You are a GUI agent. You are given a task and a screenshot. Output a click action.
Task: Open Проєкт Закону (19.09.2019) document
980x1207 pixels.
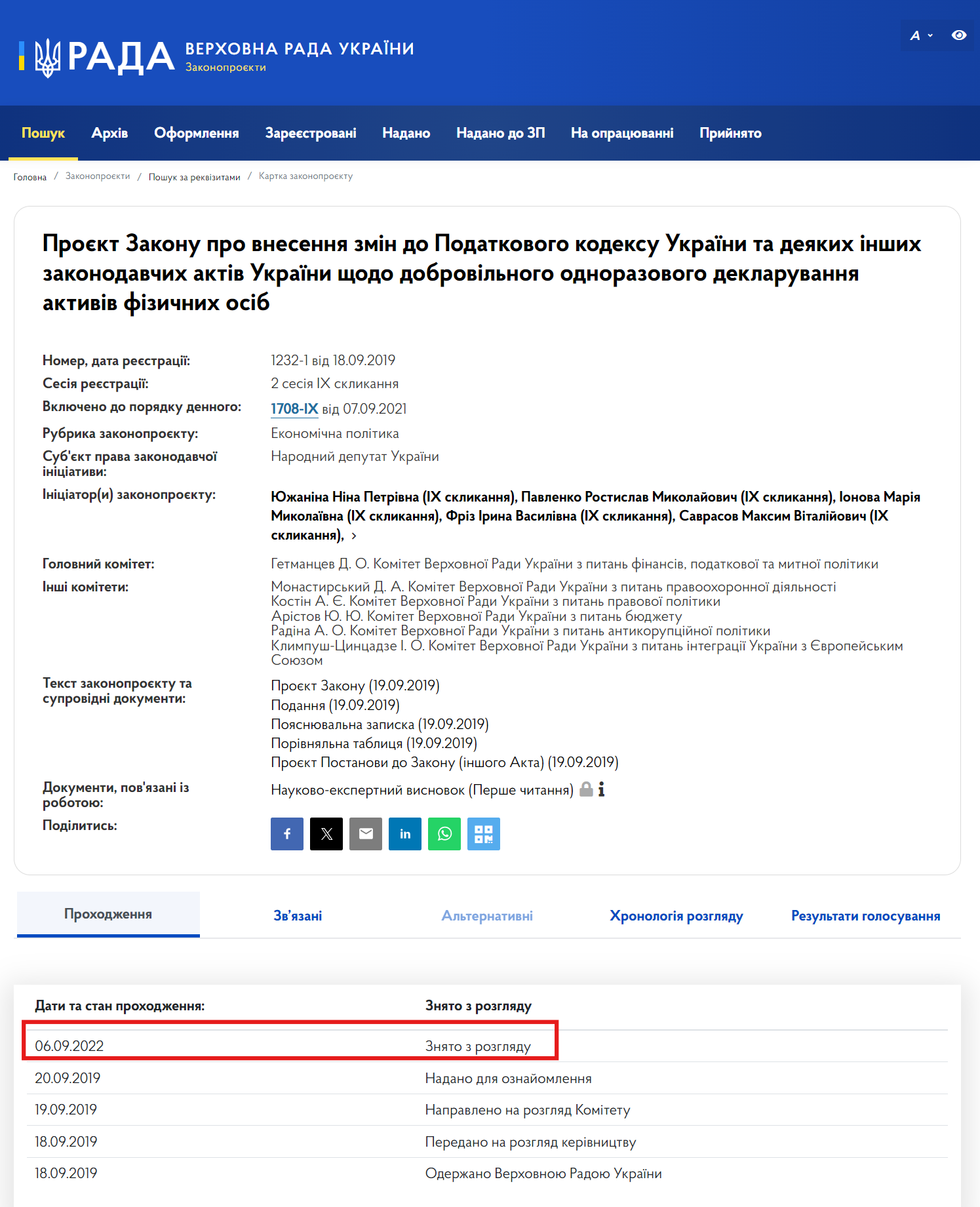coord(355,686)
